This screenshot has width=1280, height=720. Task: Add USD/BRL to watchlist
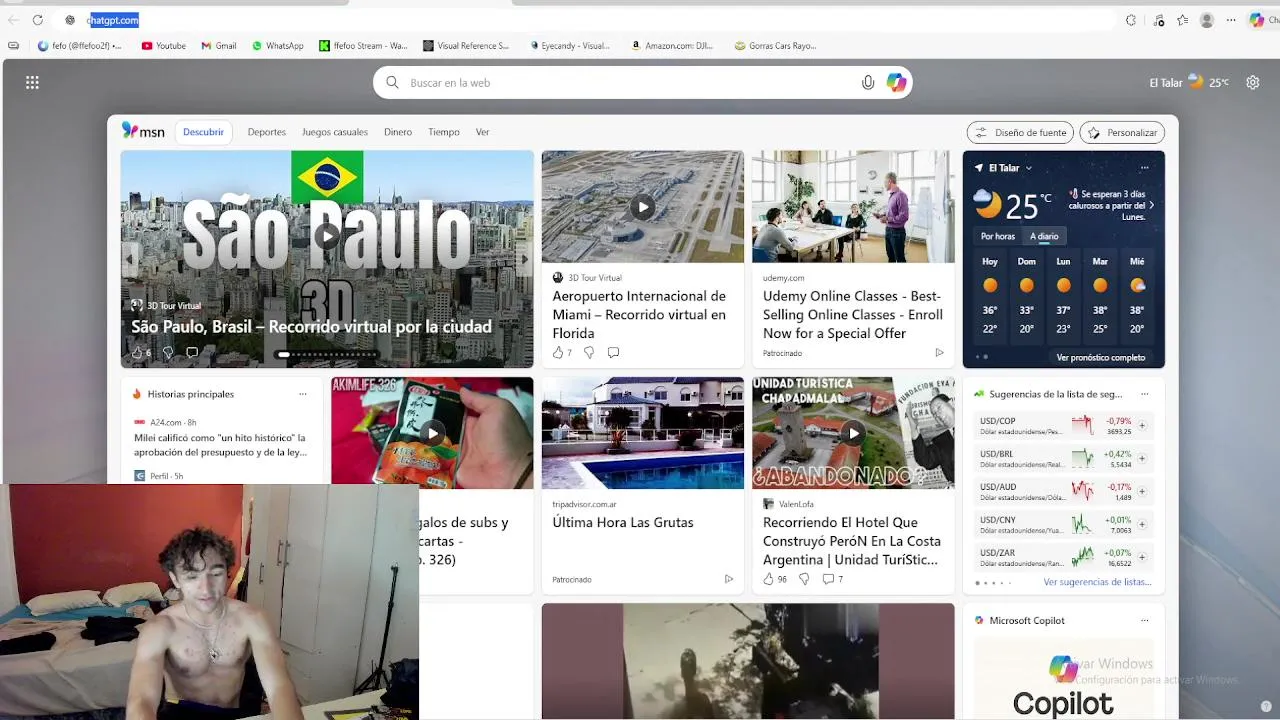coord(1141,459)
